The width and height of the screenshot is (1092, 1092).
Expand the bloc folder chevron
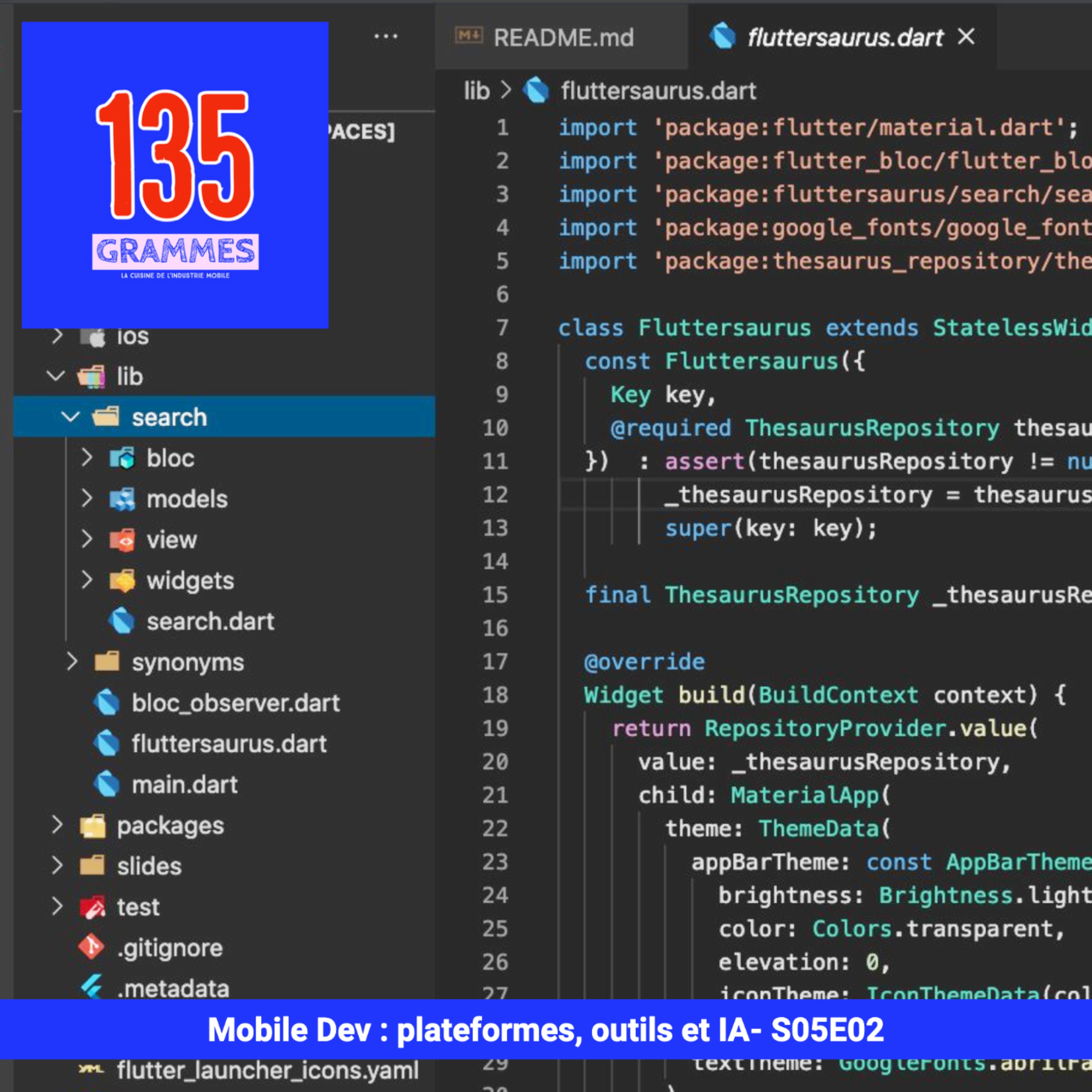[87, 457]
